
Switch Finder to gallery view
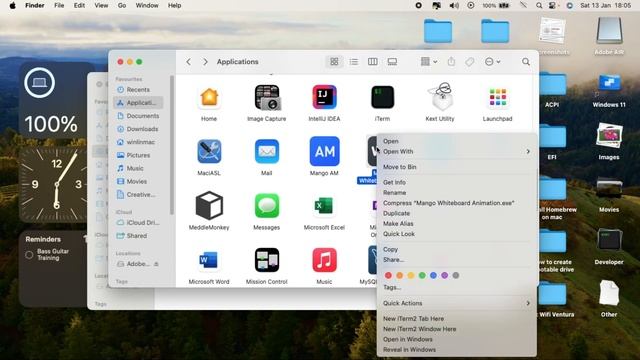coord(392,62)
